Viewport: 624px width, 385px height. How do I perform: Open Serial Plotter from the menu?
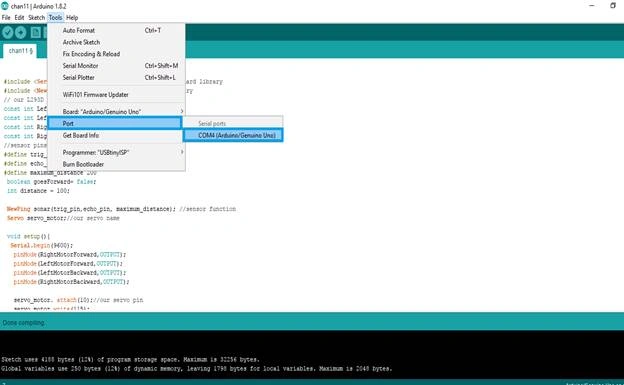point(116,77)
